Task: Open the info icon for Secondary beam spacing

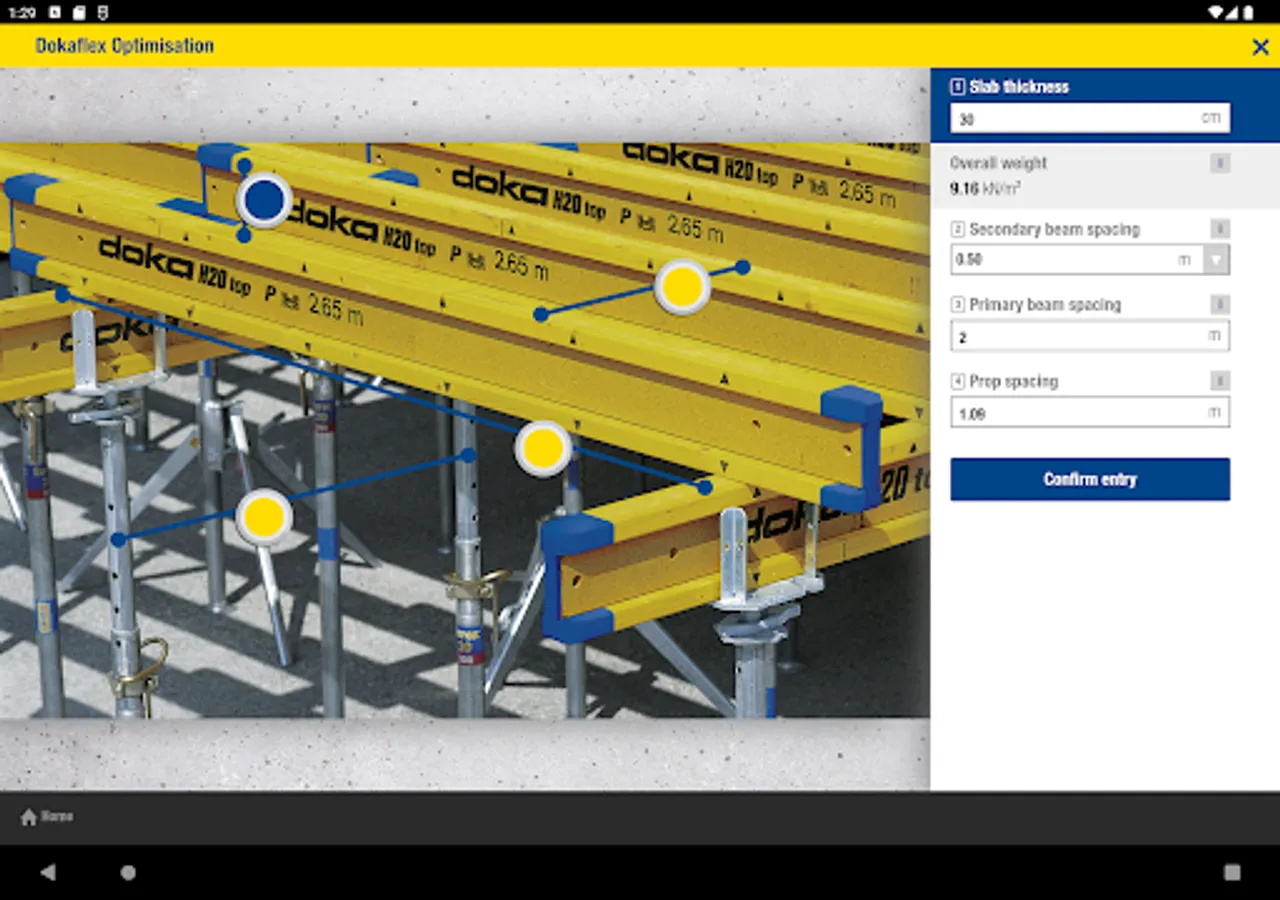Action: pos(1220,229)
